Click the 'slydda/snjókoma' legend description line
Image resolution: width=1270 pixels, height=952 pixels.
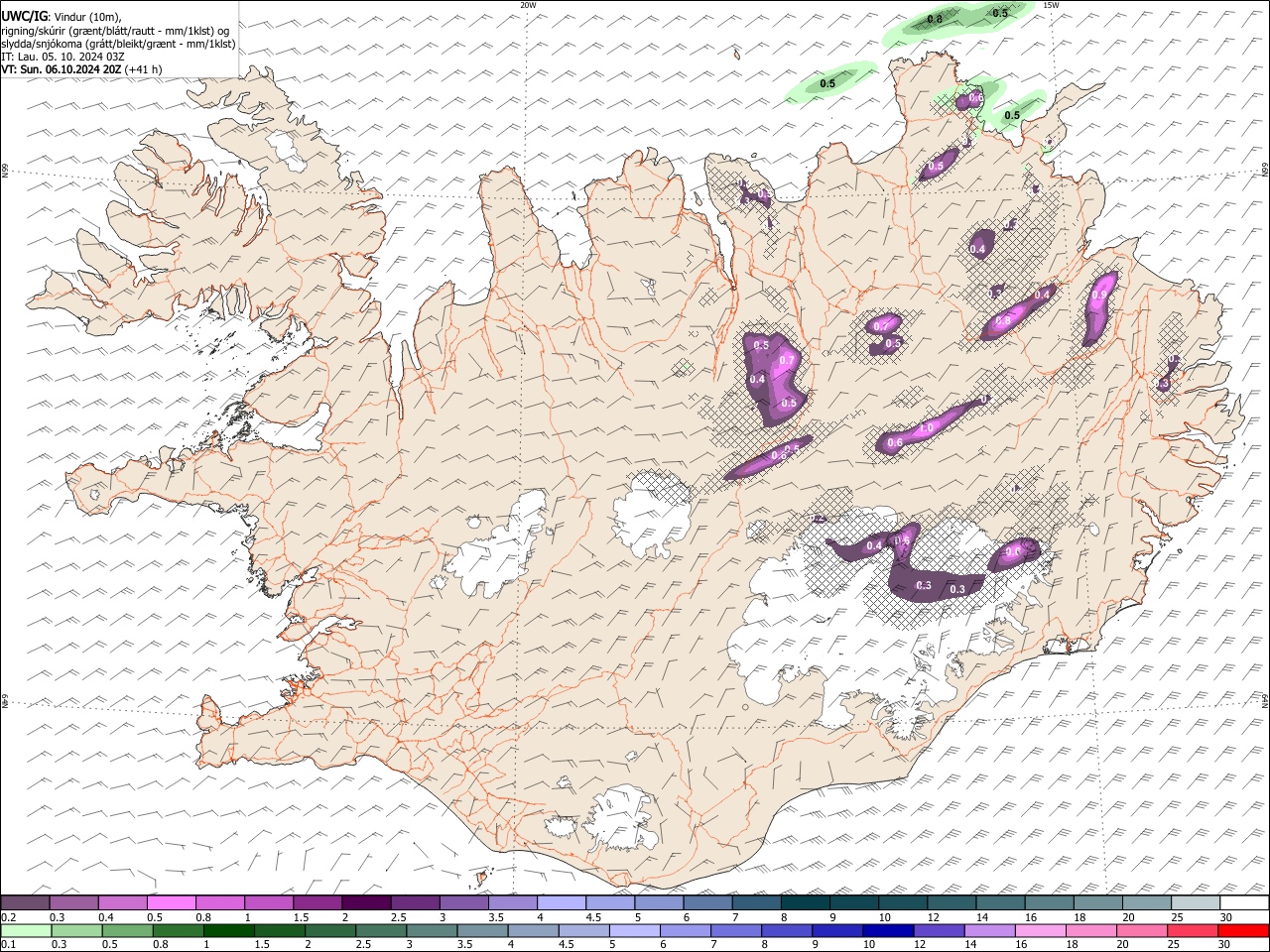118,44
